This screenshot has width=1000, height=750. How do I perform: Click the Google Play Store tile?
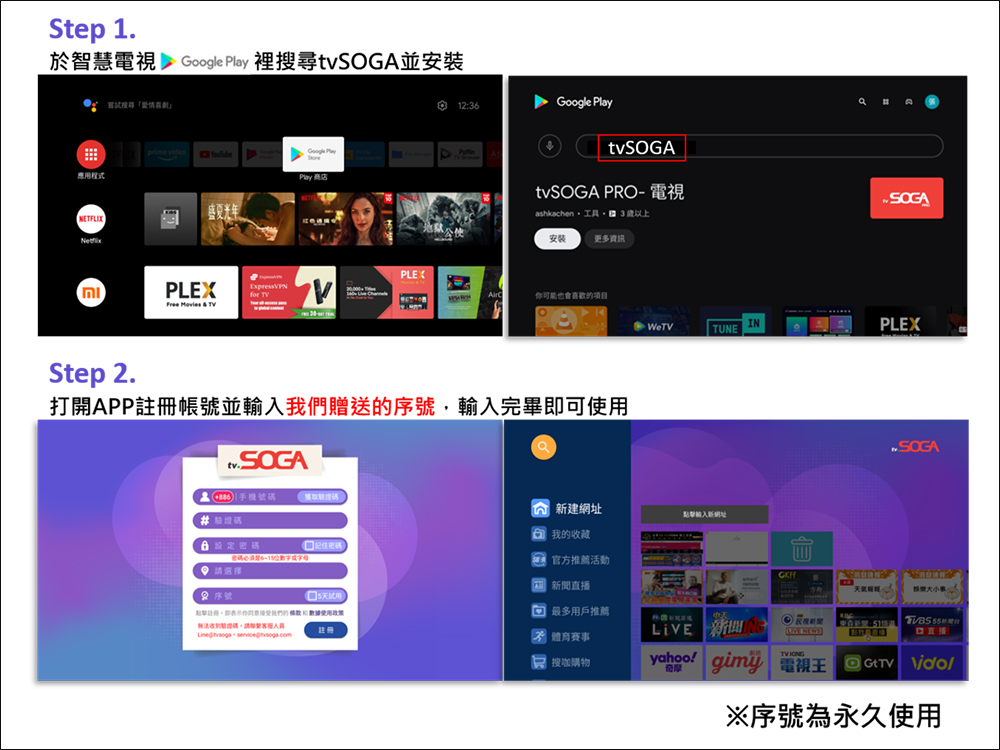(x=313, y=153)
